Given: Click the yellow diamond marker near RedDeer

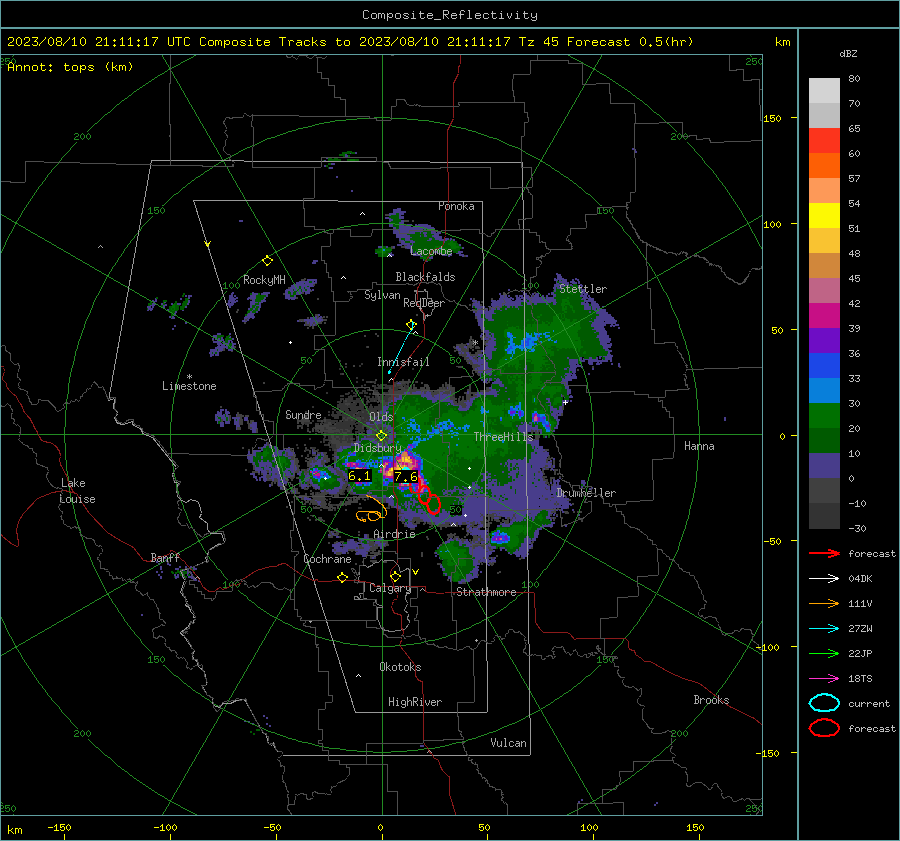Looking at the screenshot, I should (x=411, y=325).
